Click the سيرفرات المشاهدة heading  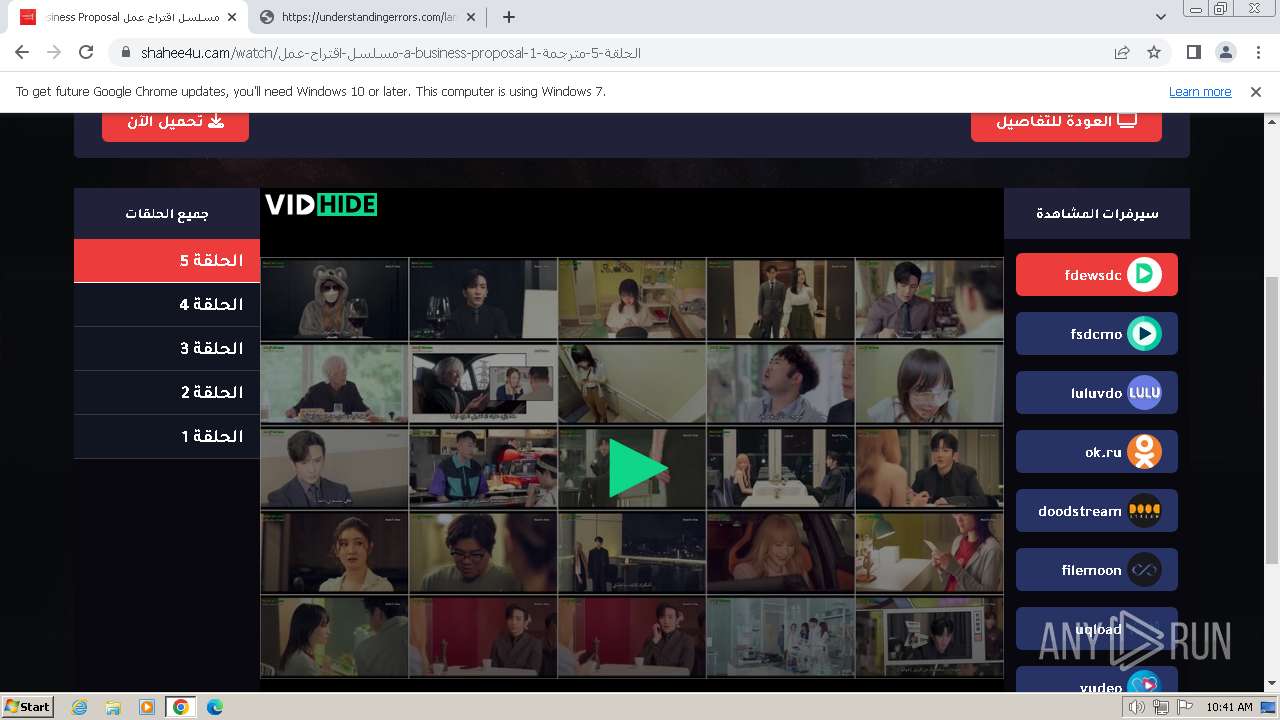(x=1097, y=214)
